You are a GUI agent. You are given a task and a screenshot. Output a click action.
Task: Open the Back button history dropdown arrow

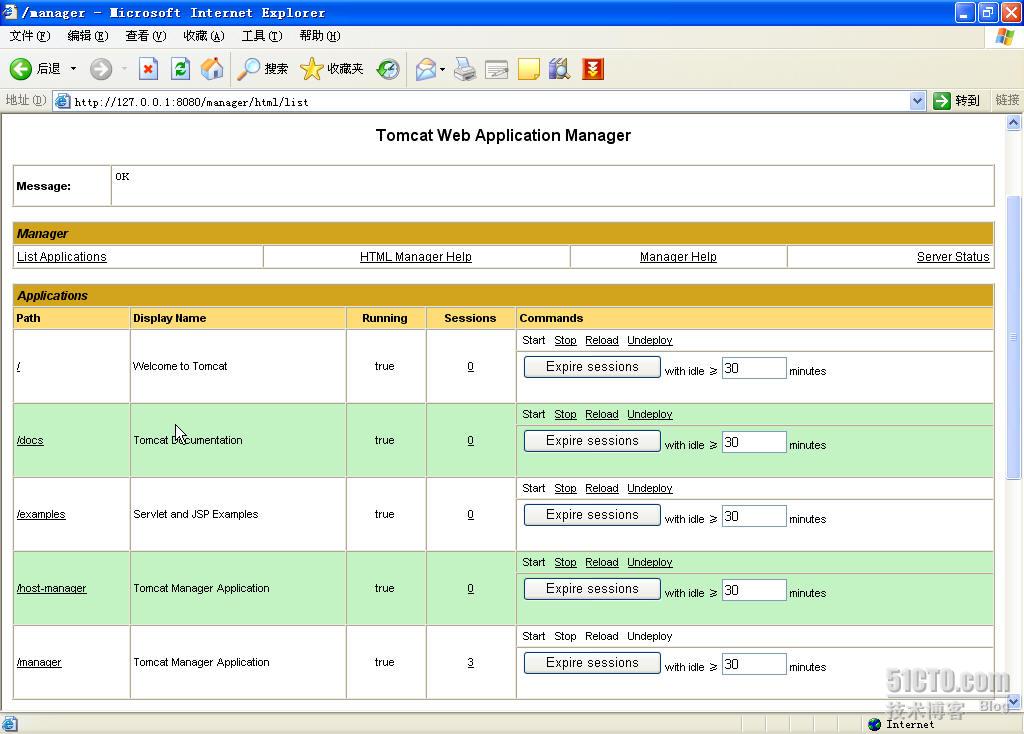pos(73,69)
